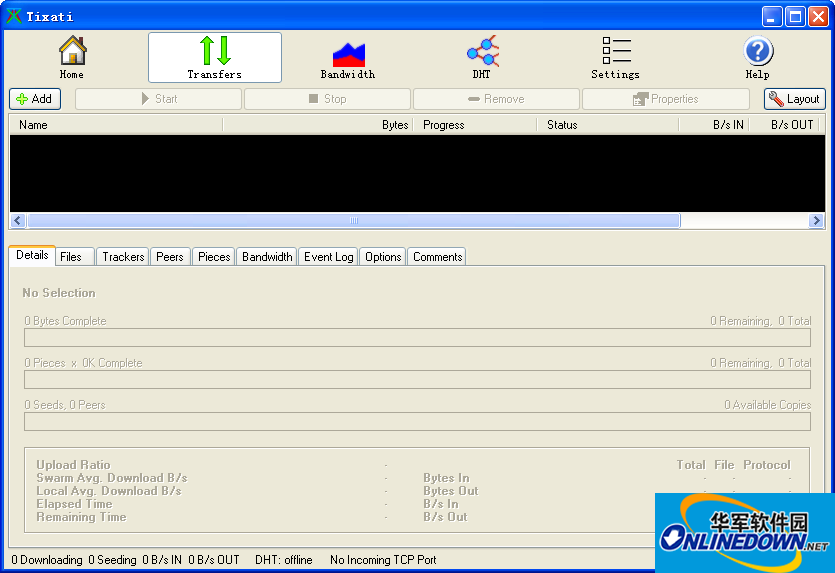Image resolution: width=835 pixels, height=573 pixels.
Task: Sort by the Status column header
Action: click(x=607, y=125)
